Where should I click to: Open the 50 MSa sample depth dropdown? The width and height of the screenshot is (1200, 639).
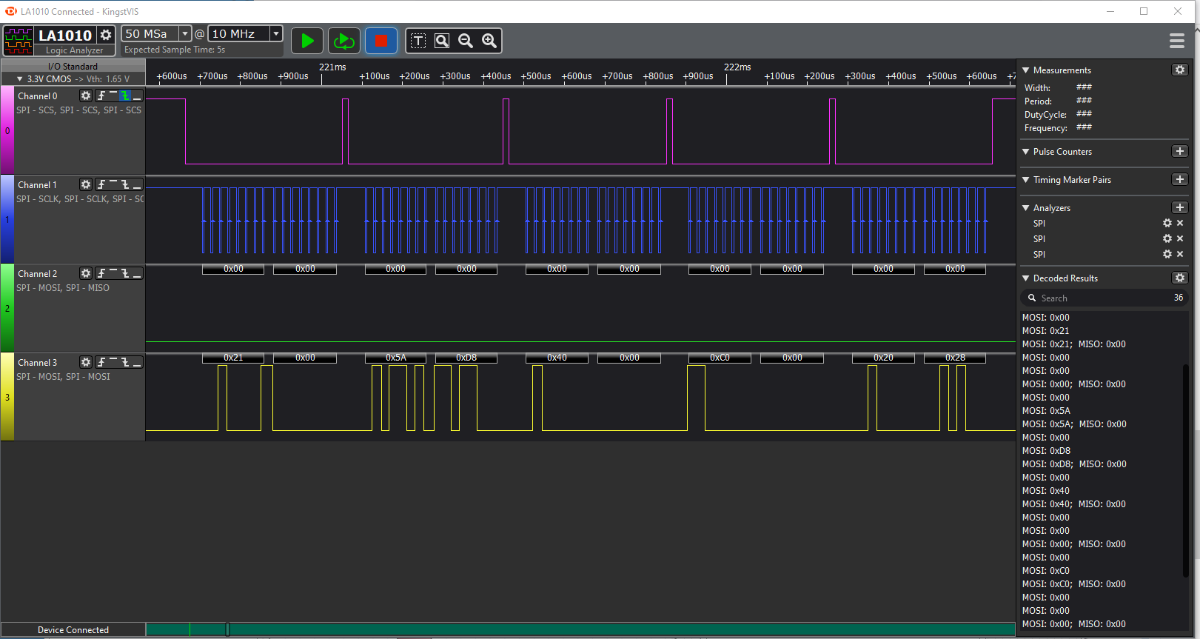[186, 33]
